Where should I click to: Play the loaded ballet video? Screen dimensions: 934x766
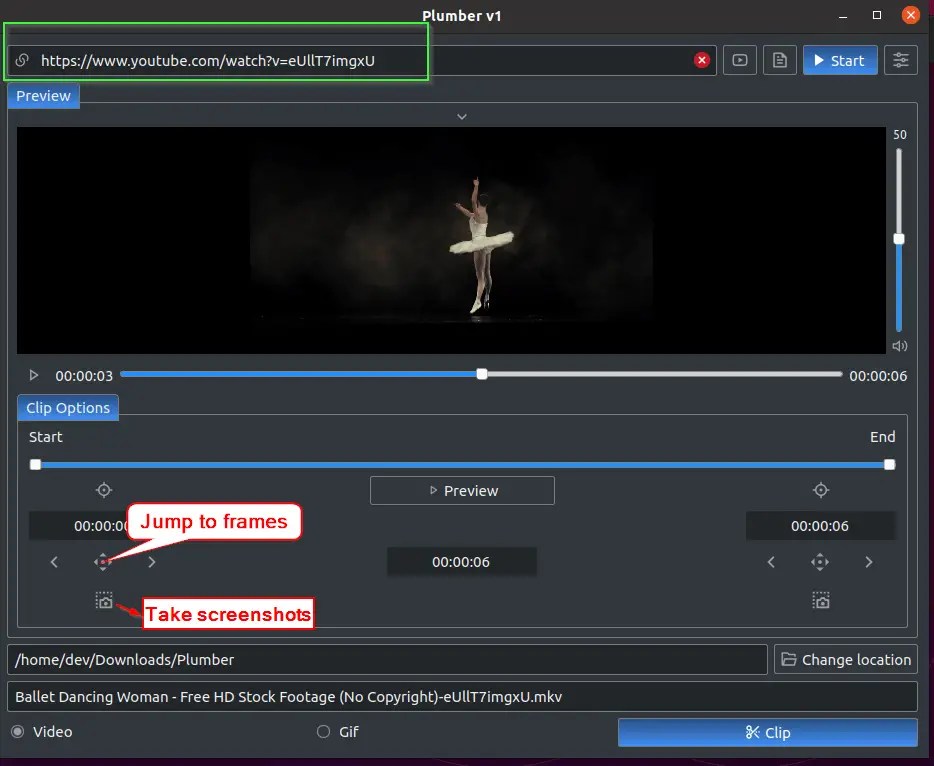coord(33,375)
